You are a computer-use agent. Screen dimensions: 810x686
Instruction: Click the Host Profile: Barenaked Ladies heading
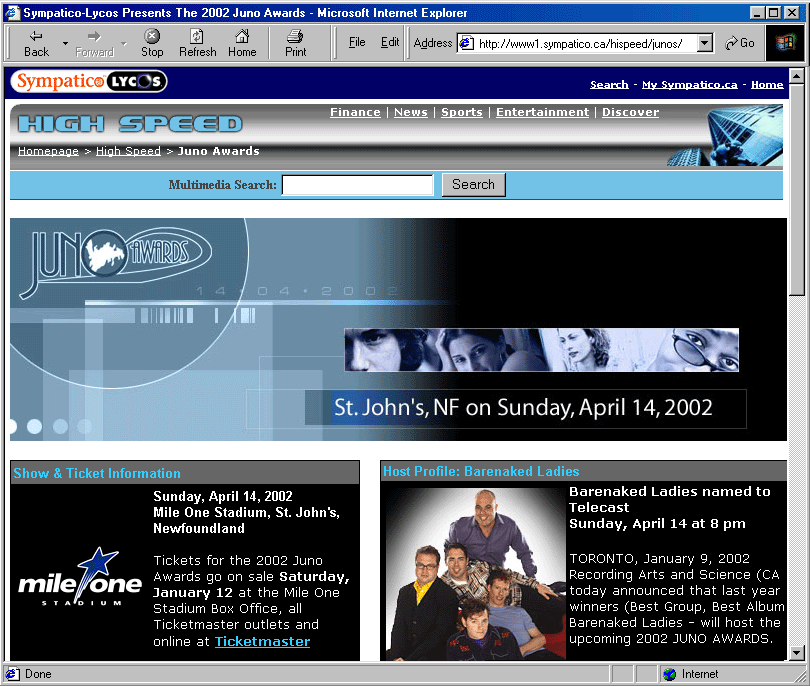481,471
